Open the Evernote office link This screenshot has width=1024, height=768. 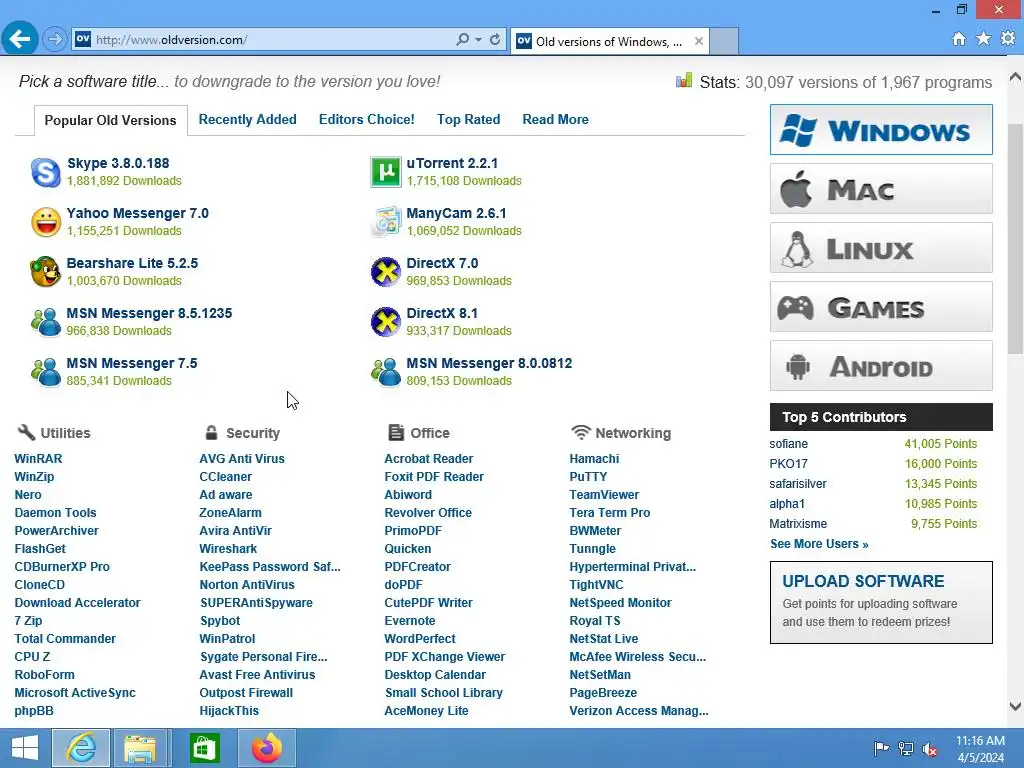(409, 620)
